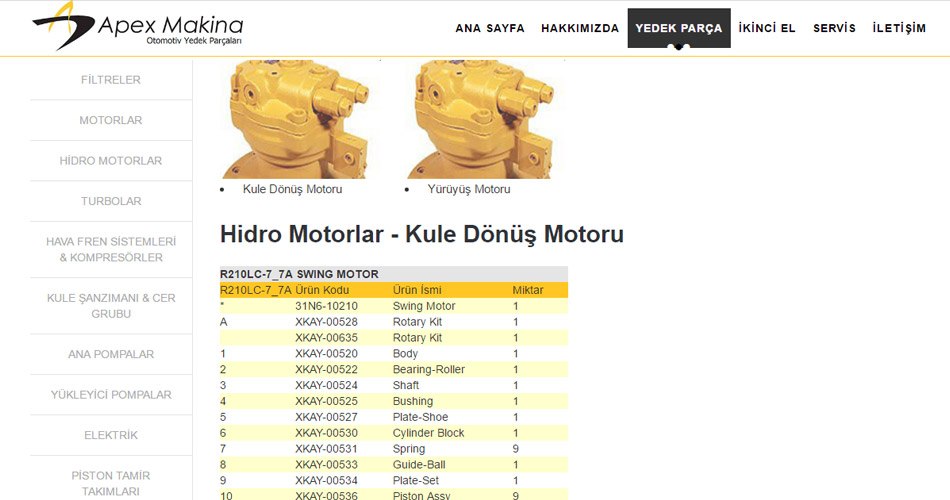The image size is (950, 500).
Task: Select part code XKAY-00534
Action: 327,480
